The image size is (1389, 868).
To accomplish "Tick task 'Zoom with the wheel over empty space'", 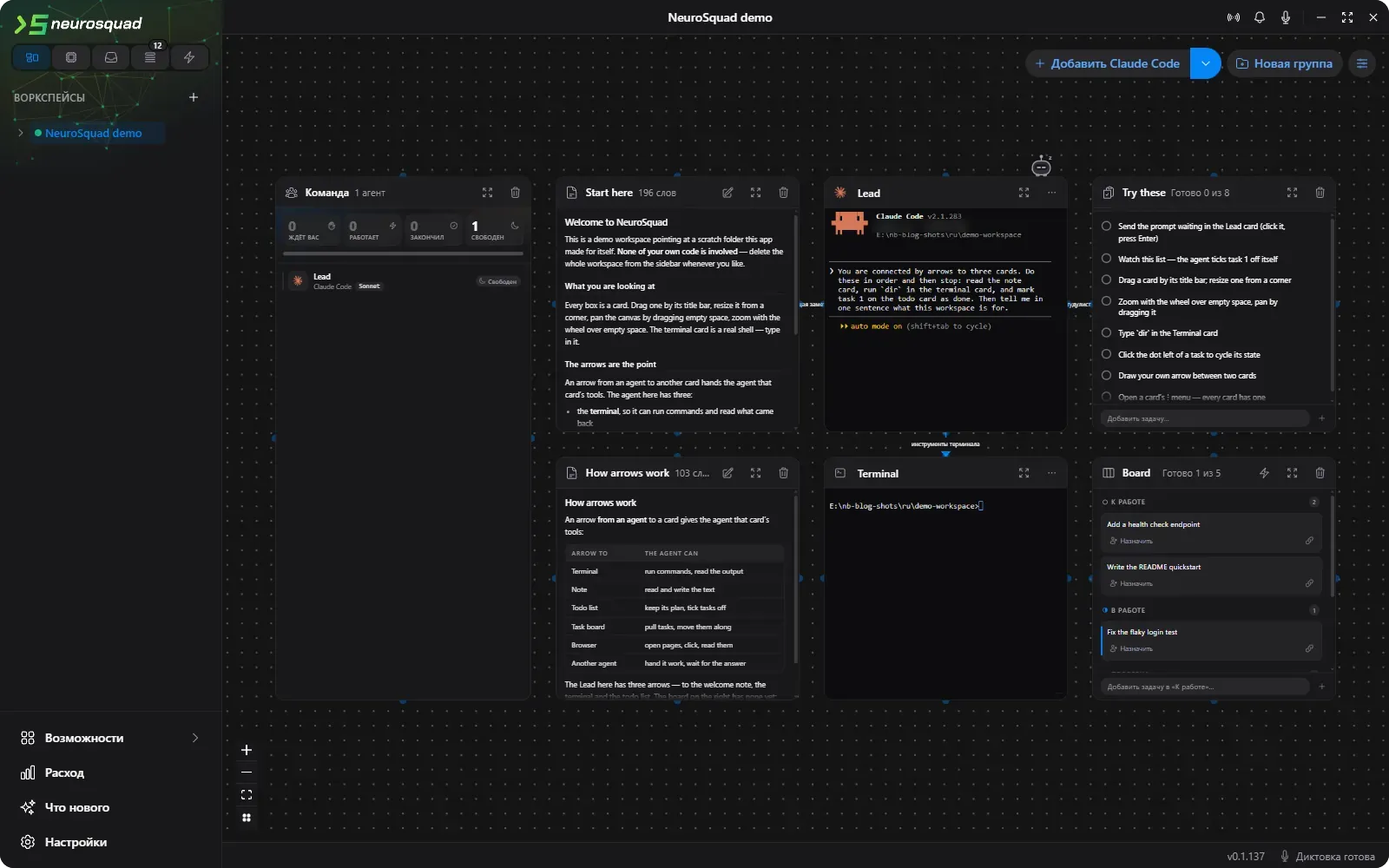I will coord(1106,301).
